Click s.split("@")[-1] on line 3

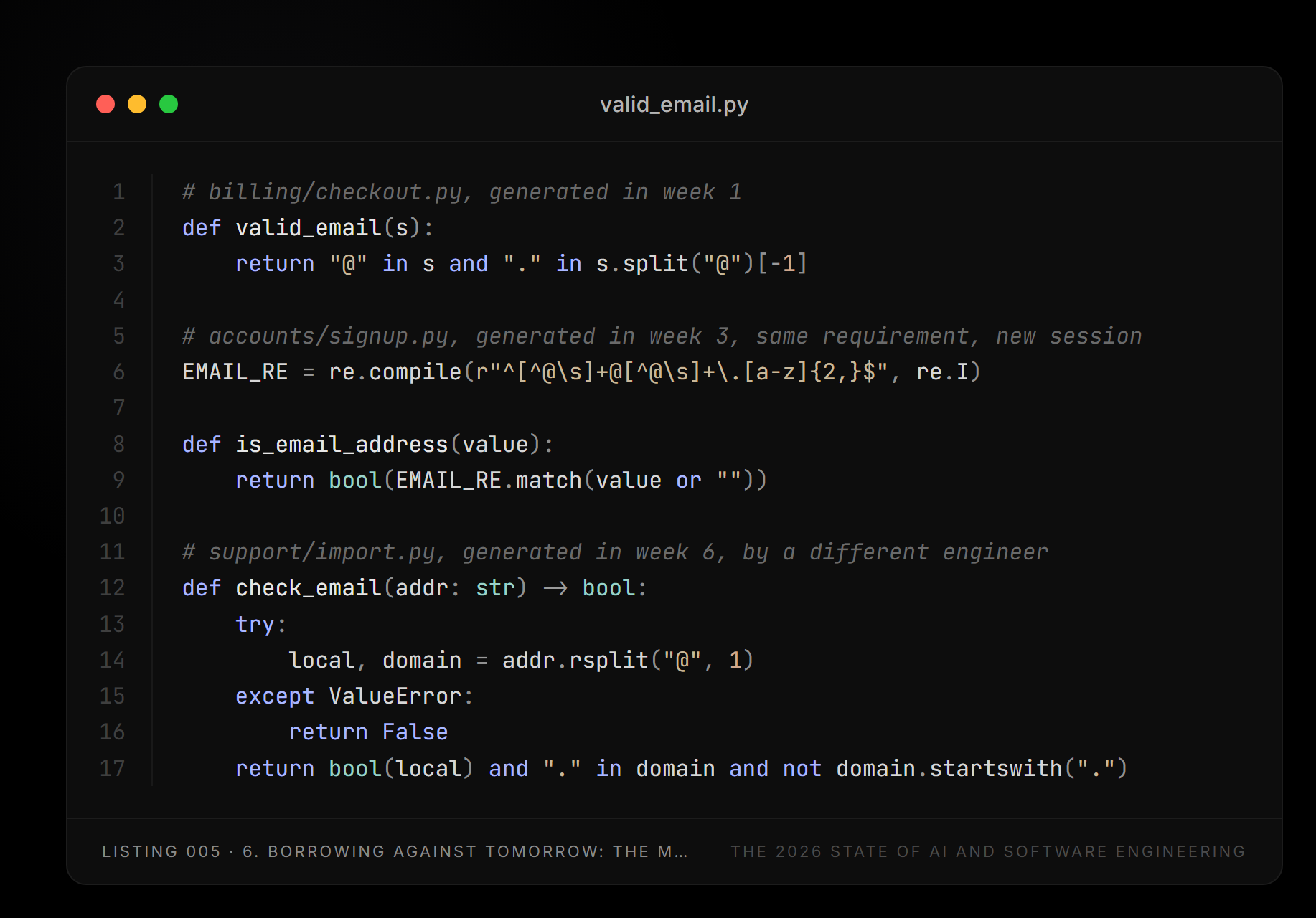point(702,264)
